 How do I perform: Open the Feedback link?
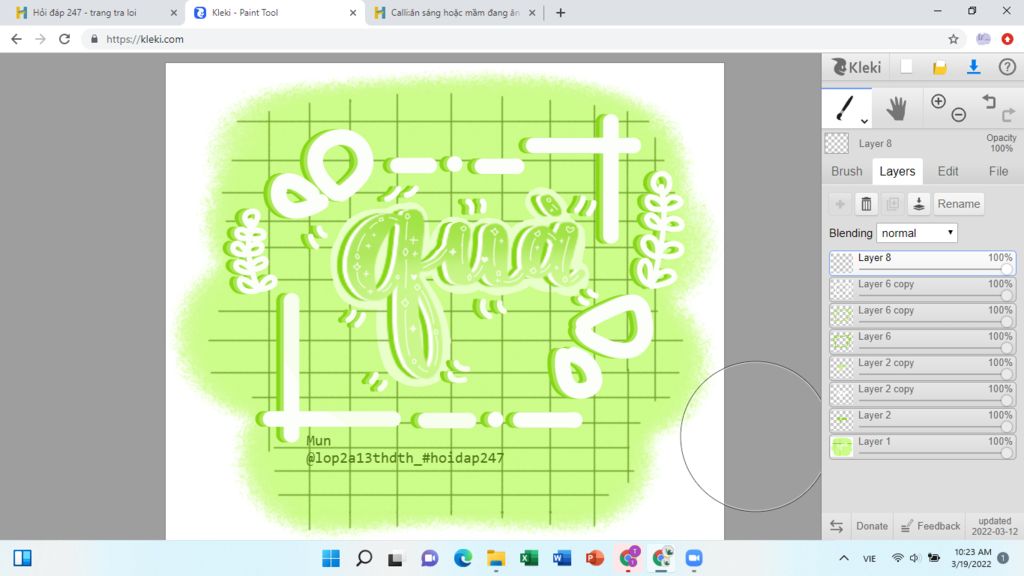[930, 526]
